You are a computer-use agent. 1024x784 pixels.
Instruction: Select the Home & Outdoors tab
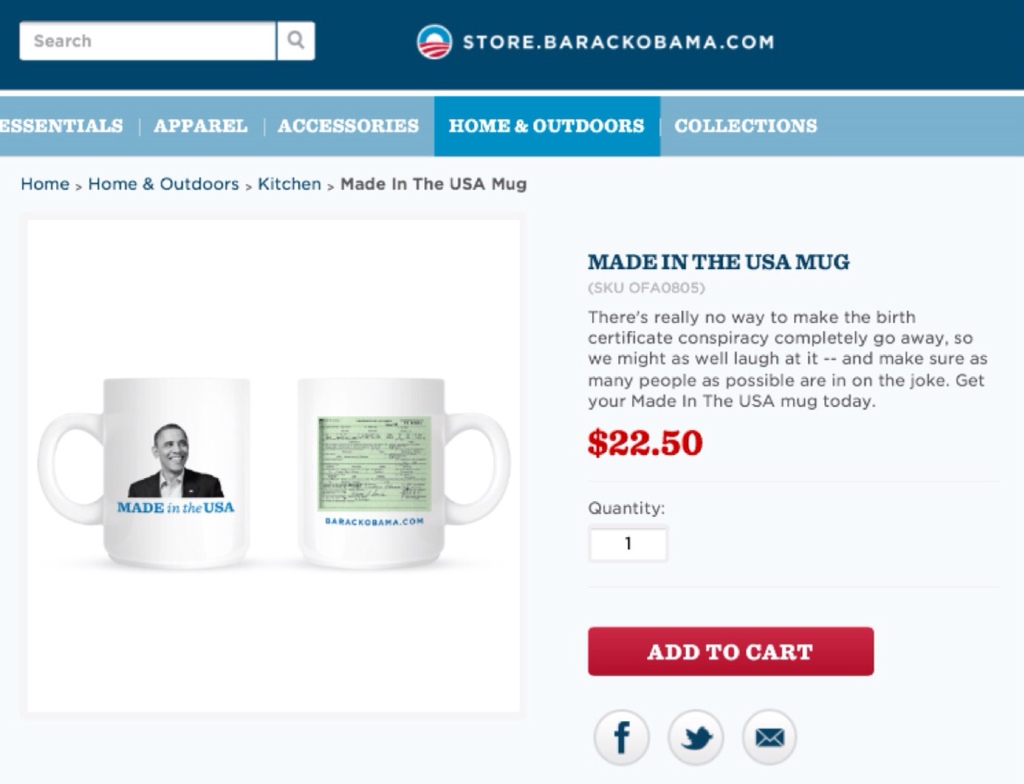point(547,126)
